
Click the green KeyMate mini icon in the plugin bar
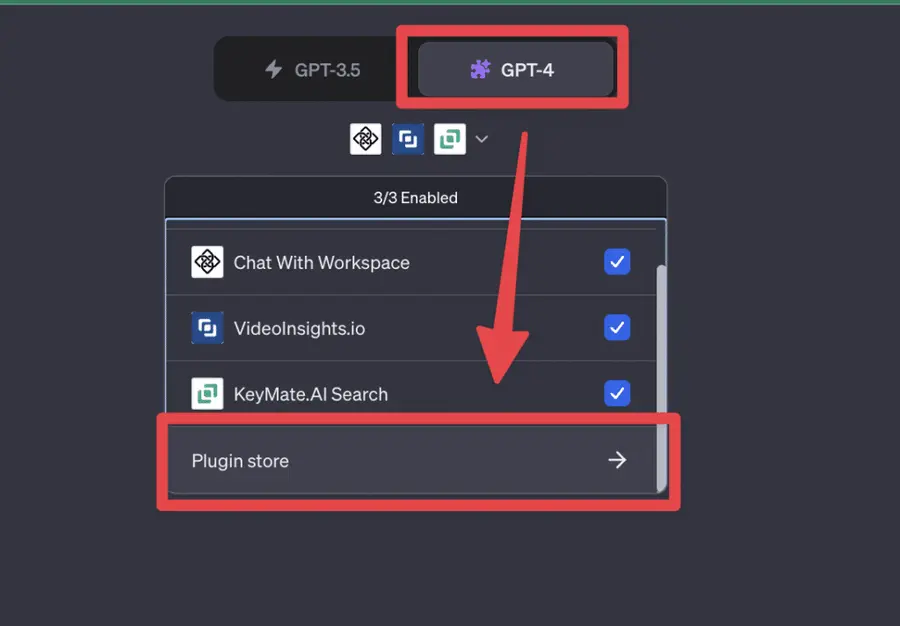coord(449,139)
